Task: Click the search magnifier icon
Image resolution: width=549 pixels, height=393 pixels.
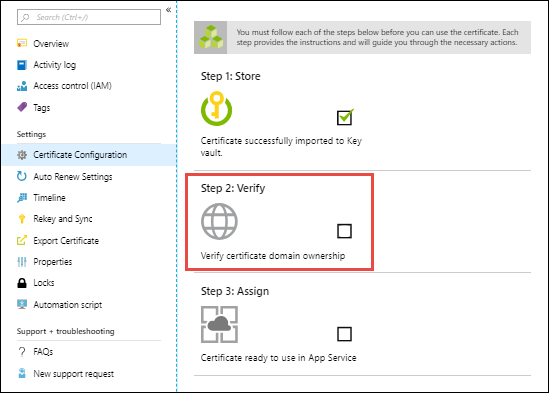Action: tap(25, 17)
